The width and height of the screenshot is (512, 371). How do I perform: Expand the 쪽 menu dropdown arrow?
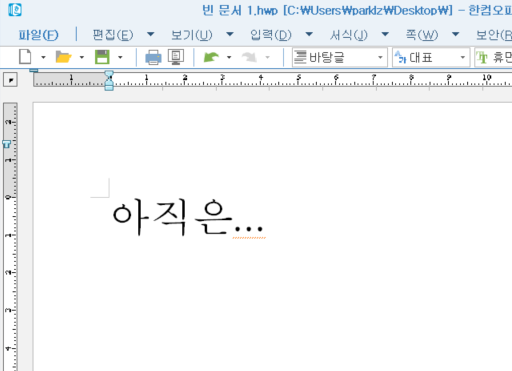point(456,34)
